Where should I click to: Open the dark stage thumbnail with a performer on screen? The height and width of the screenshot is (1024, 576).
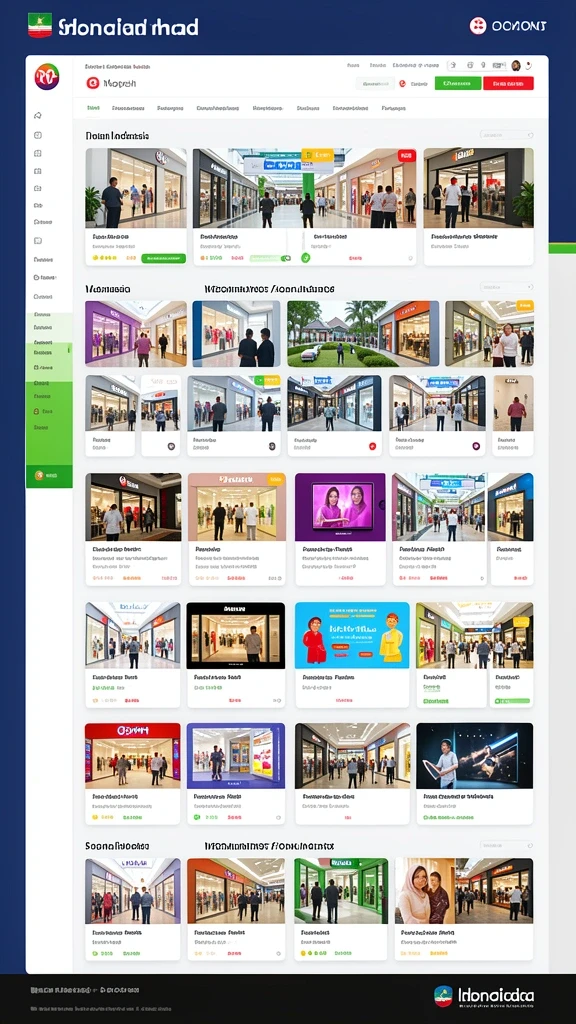(474, 756)
